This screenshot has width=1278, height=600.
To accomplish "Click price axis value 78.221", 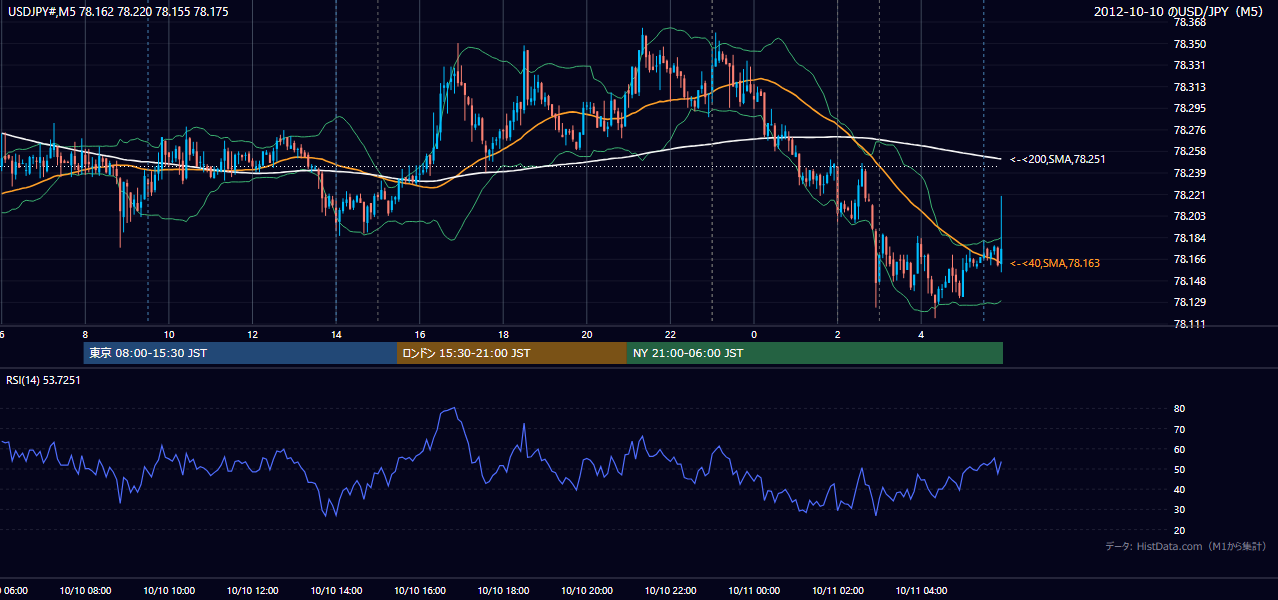I will pyautogui.click(x=1190, y=195).
